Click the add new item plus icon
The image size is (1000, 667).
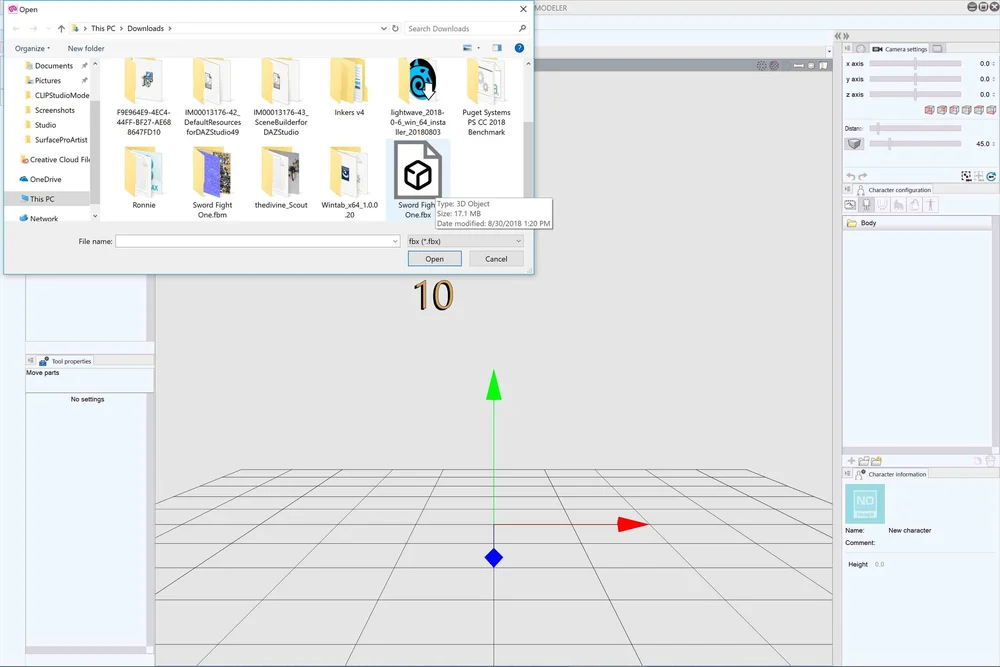tap(851, 460)
